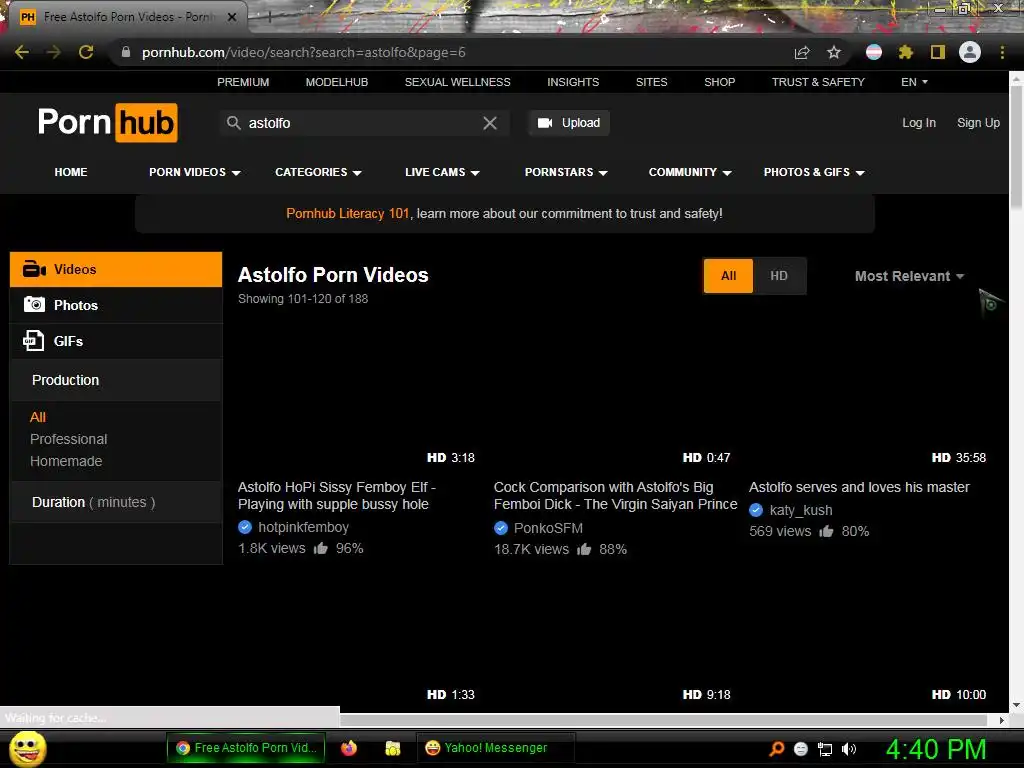Click the browser forward arrow
Image resolution: width=1024 pixels, height=768 pixels.
(54, 52)
